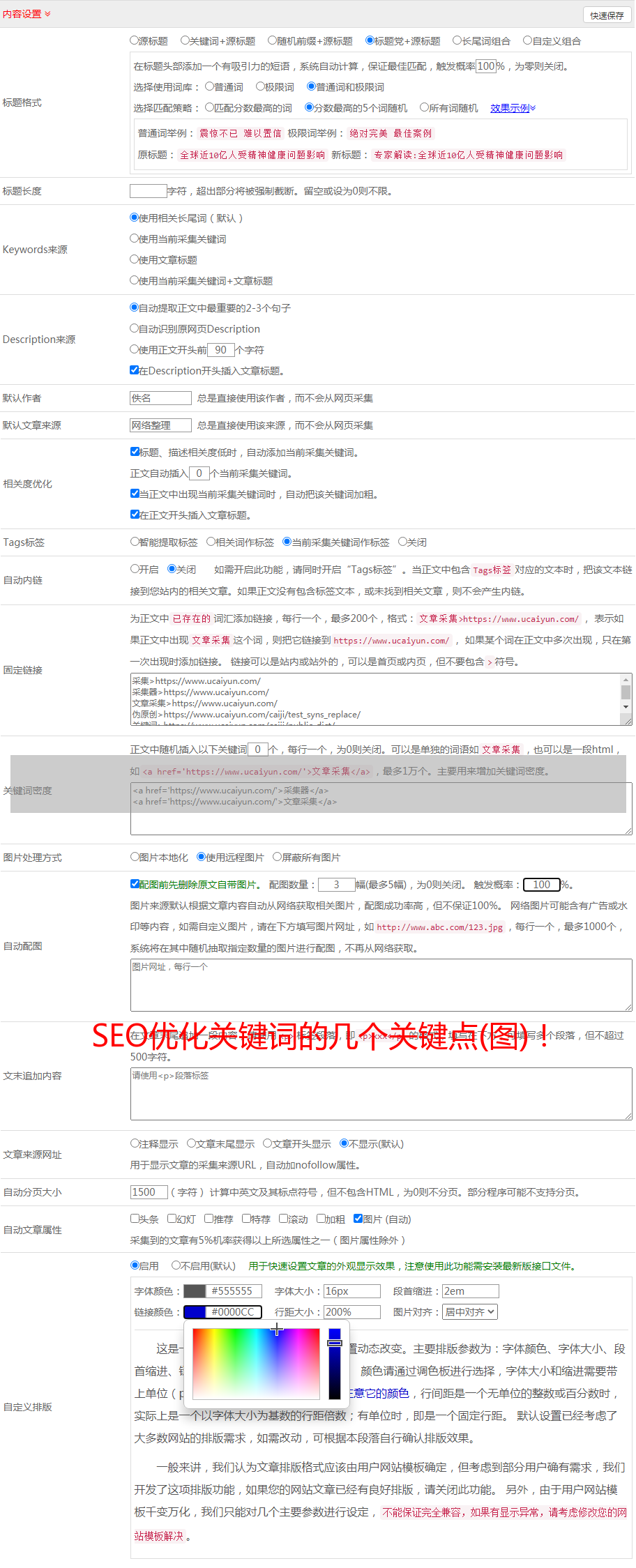Click the 字体颜色 #555555 swatch
The image size is (636, 1568).
[x=195, y=1291]
